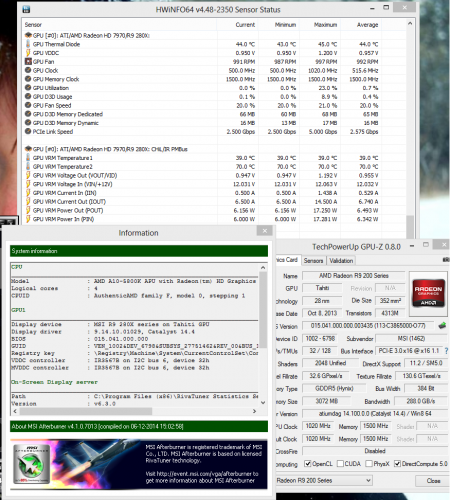
Task: Click the Close button in GPU-Z
Action: click(433, 481)
